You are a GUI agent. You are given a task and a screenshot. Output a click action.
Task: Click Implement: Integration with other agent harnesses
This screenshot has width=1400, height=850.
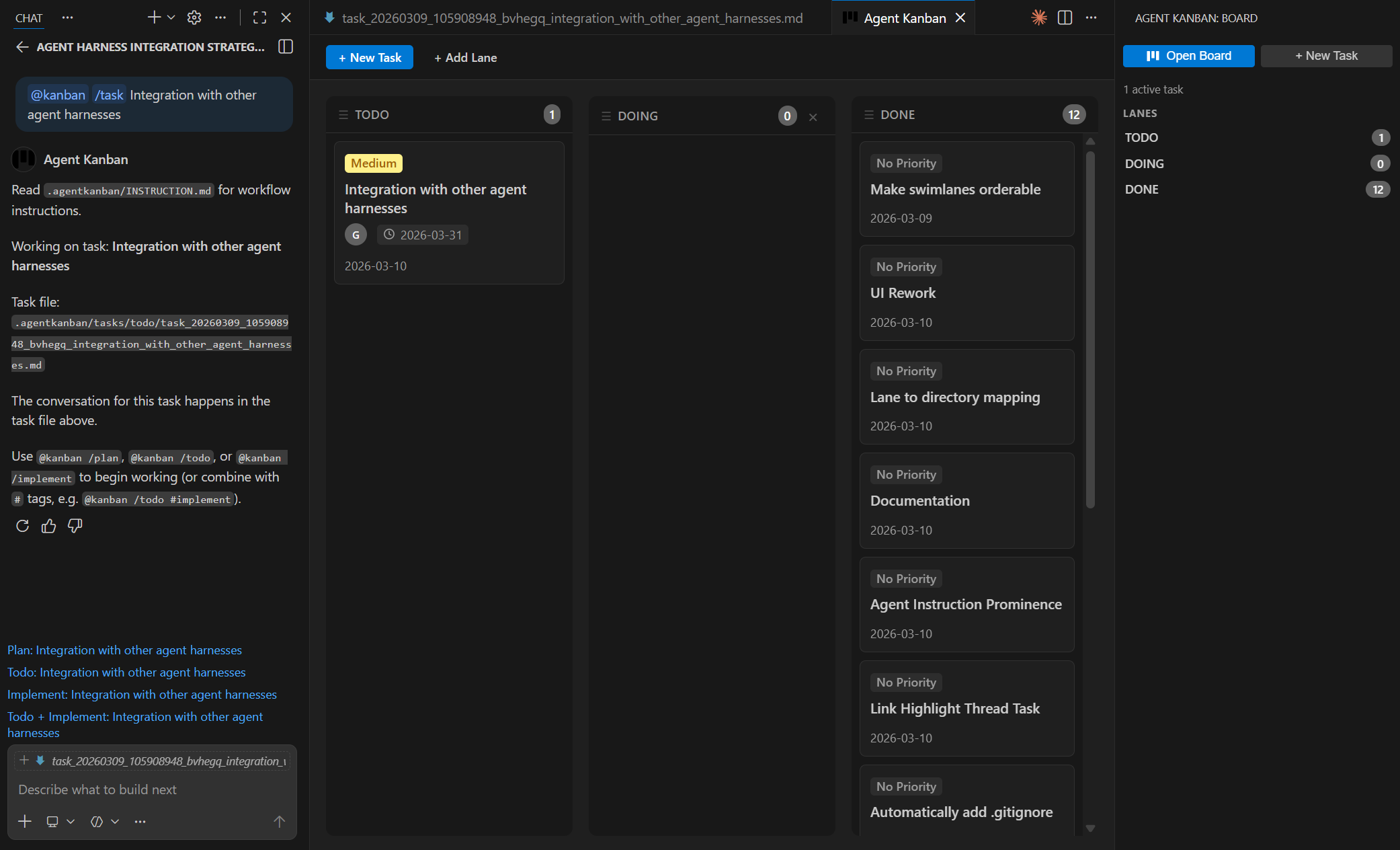(x=142, y=695)
